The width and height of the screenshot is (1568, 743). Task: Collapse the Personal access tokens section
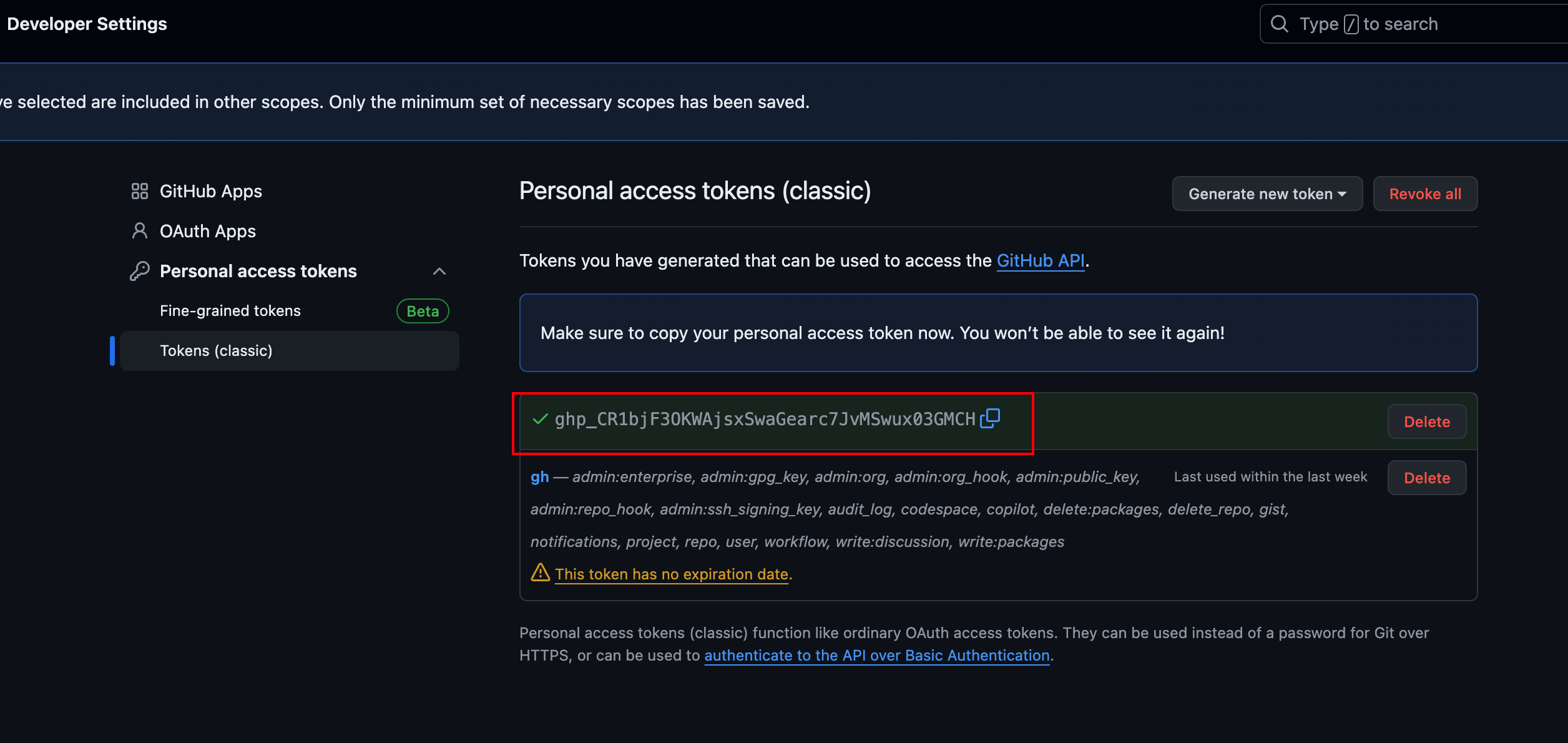point(439,271)
